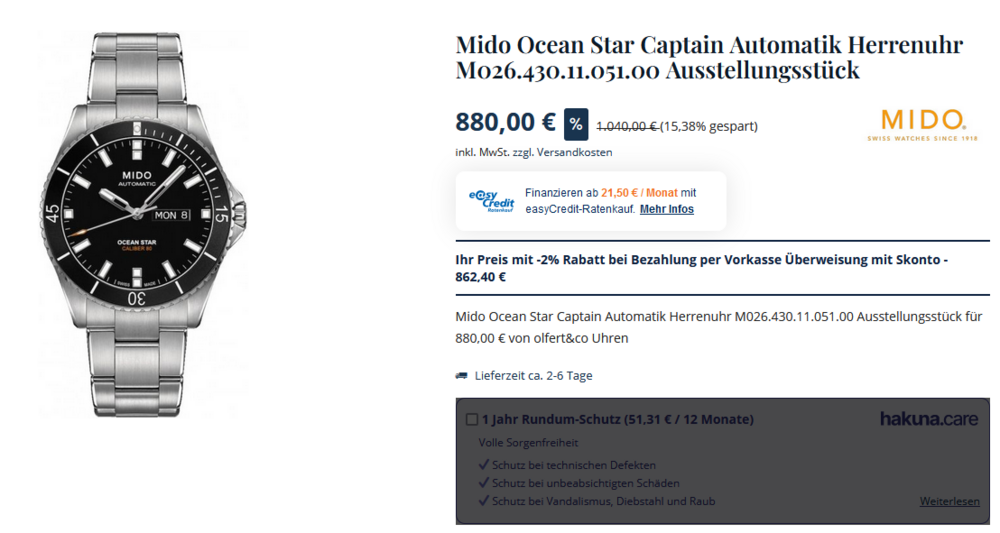Click checkmark beside Schutz bei unbeabsichtigten Schäden
Screen dimensions: 1000x533
point(484,483)
